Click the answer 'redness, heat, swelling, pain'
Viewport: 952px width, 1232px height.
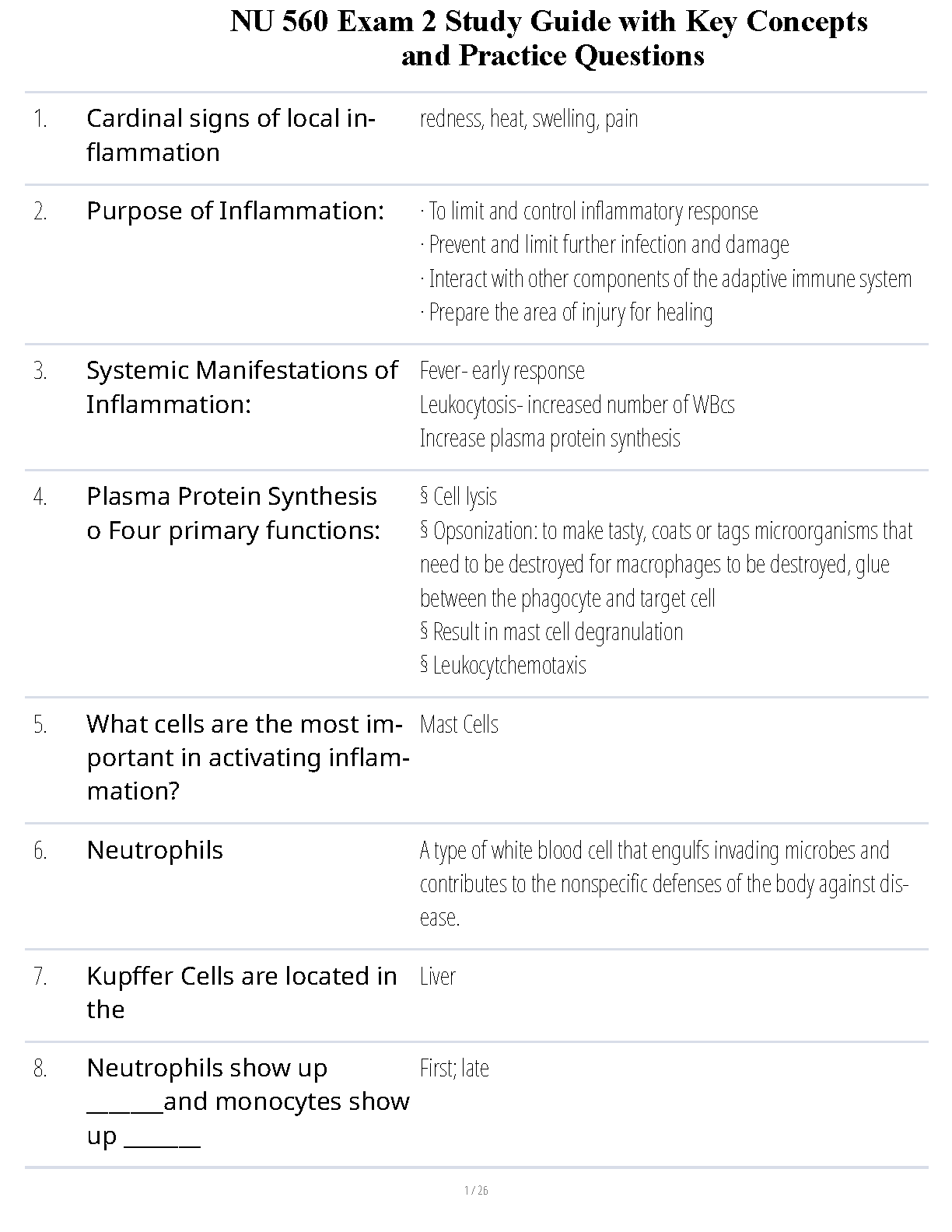529,119
